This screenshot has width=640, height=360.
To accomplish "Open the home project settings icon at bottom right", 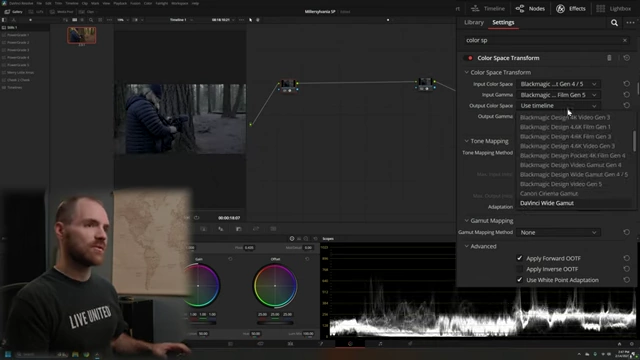I will tap(619, 344).
